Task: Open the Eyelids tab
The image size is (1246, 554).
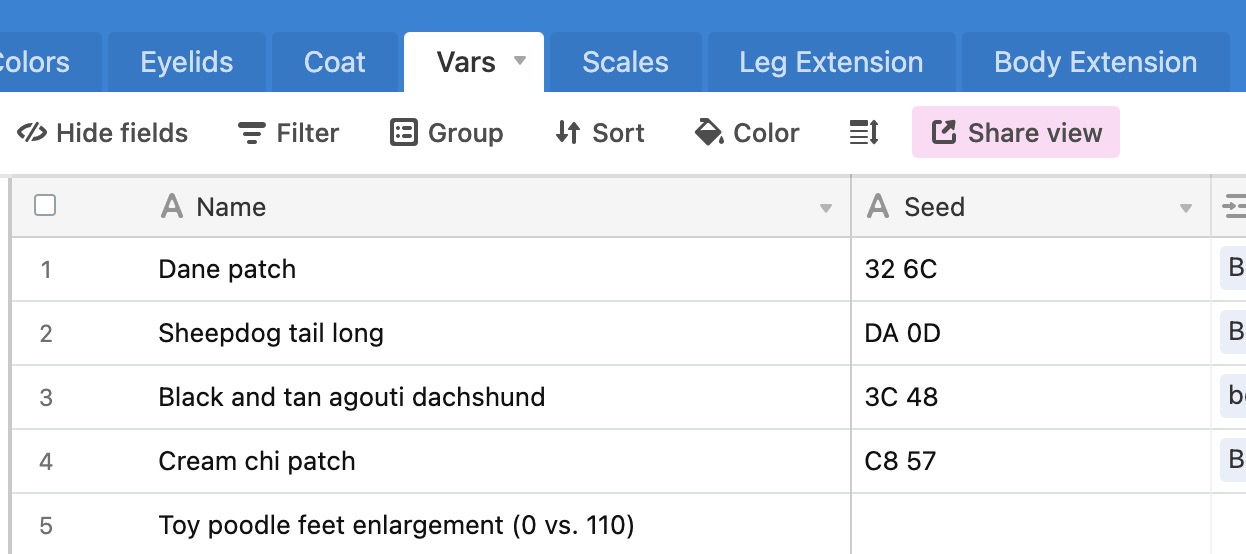Action: 187,62
